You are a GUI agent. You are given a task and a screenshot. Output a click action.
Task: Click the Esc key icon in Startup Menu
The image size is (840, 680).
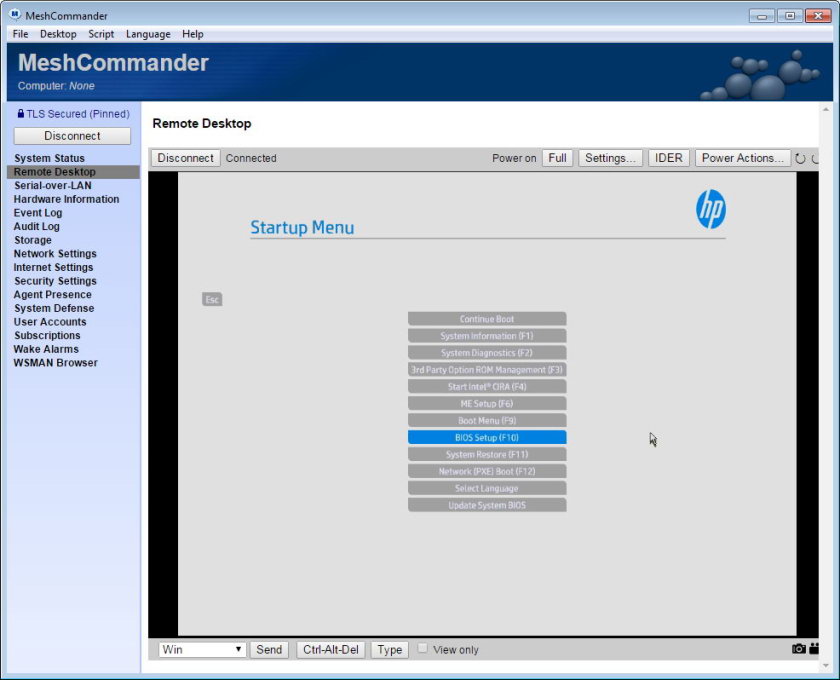tap(212, 300)
